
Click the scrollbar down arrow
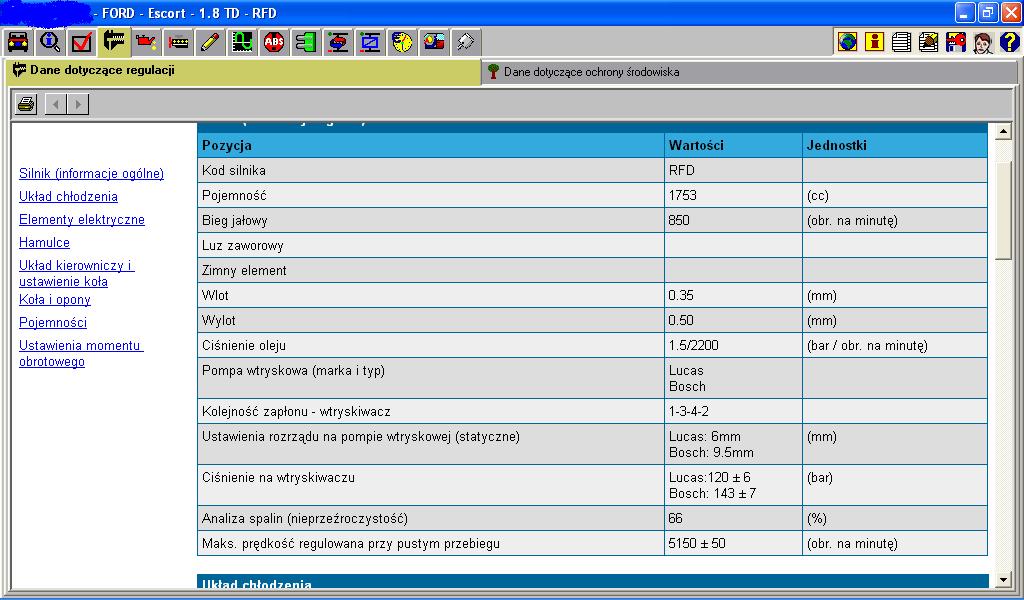[1004, 579]
